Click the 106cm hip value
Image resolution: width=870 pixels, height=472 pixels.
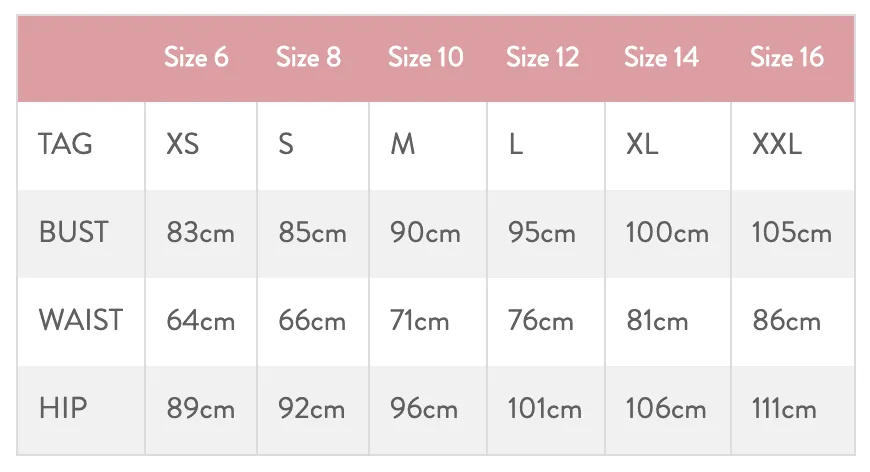(666, 408)
